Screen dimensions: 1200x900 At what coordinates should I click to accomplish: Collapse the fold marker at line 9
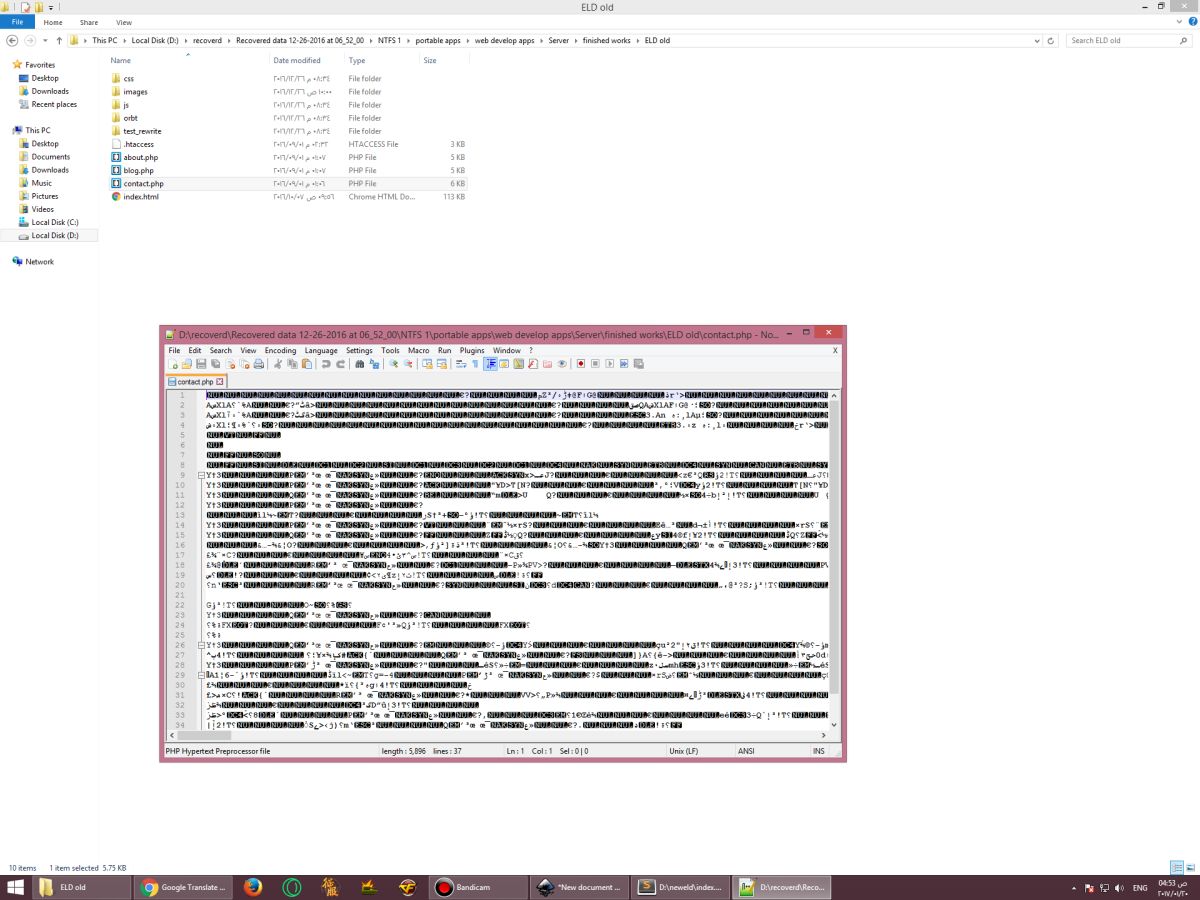point(202,475)
